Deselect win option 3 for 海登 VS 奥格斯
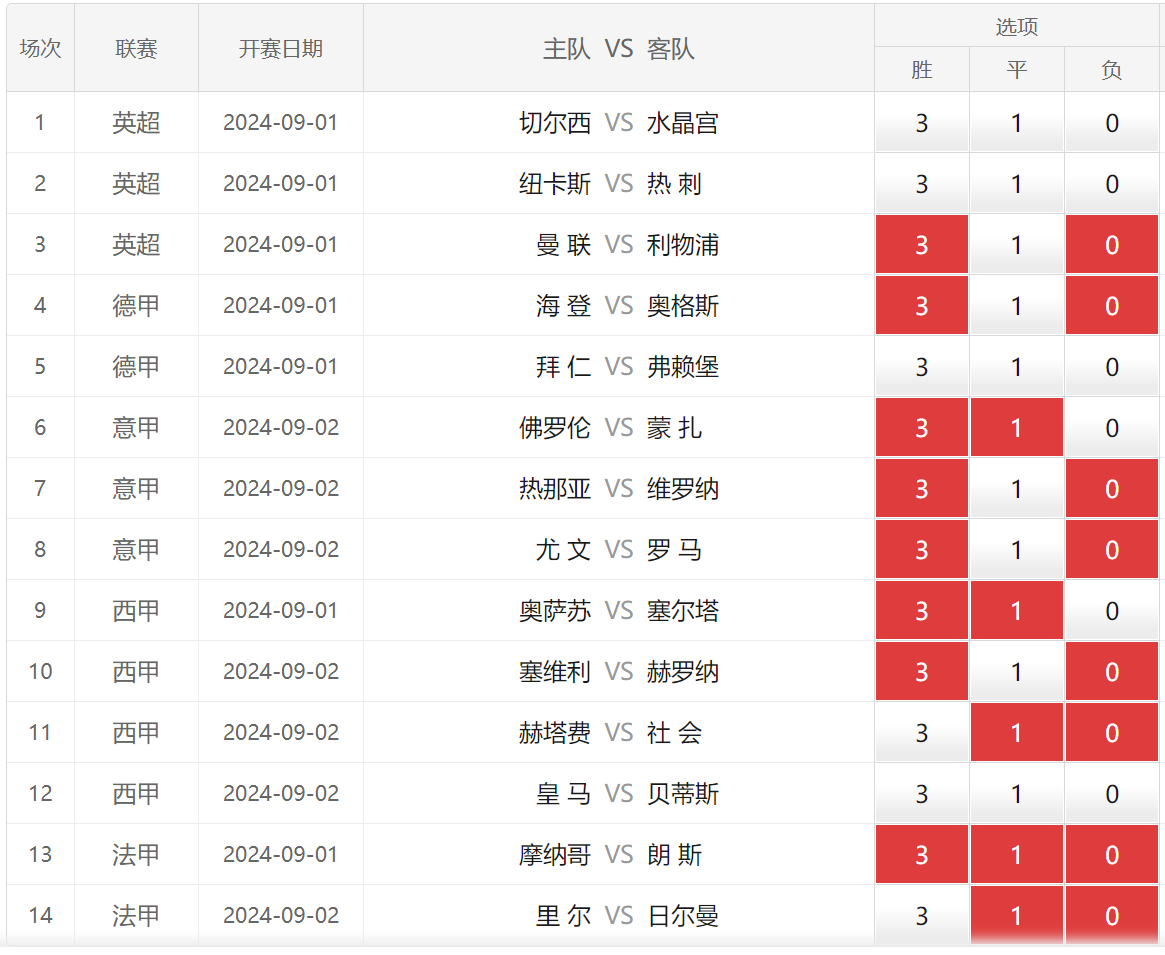This screenshot has width=1165, height=955. [921, 305]
